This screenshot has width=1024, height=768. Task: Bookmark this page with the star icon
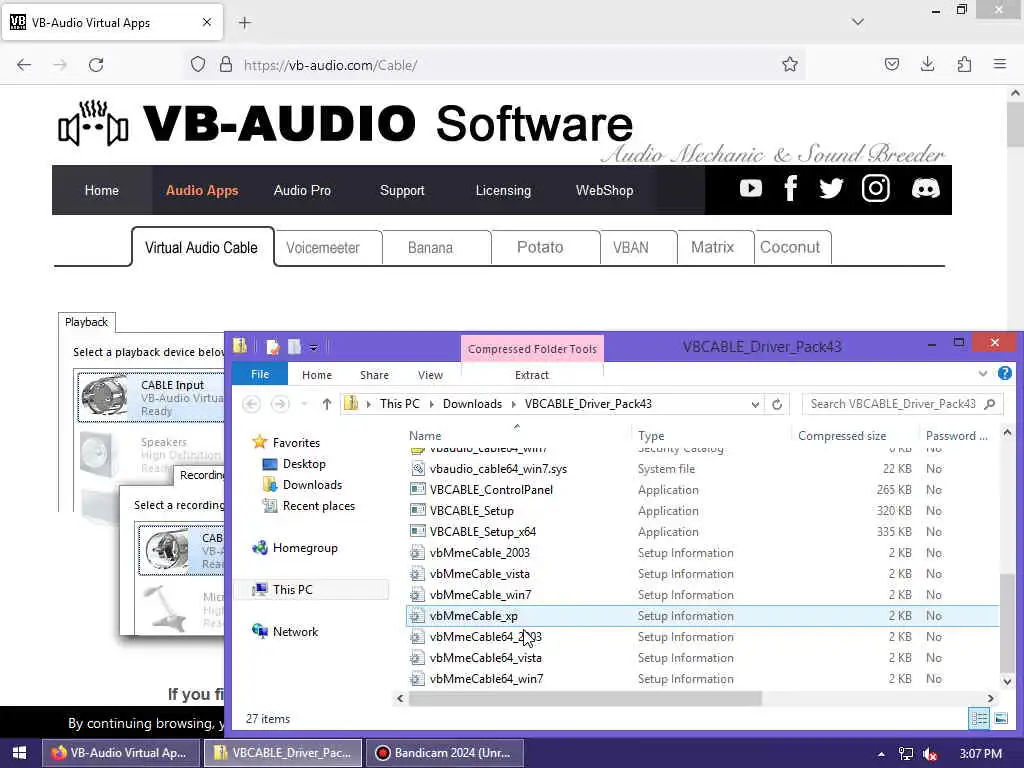pyautogui.click(x=790, y=64)
